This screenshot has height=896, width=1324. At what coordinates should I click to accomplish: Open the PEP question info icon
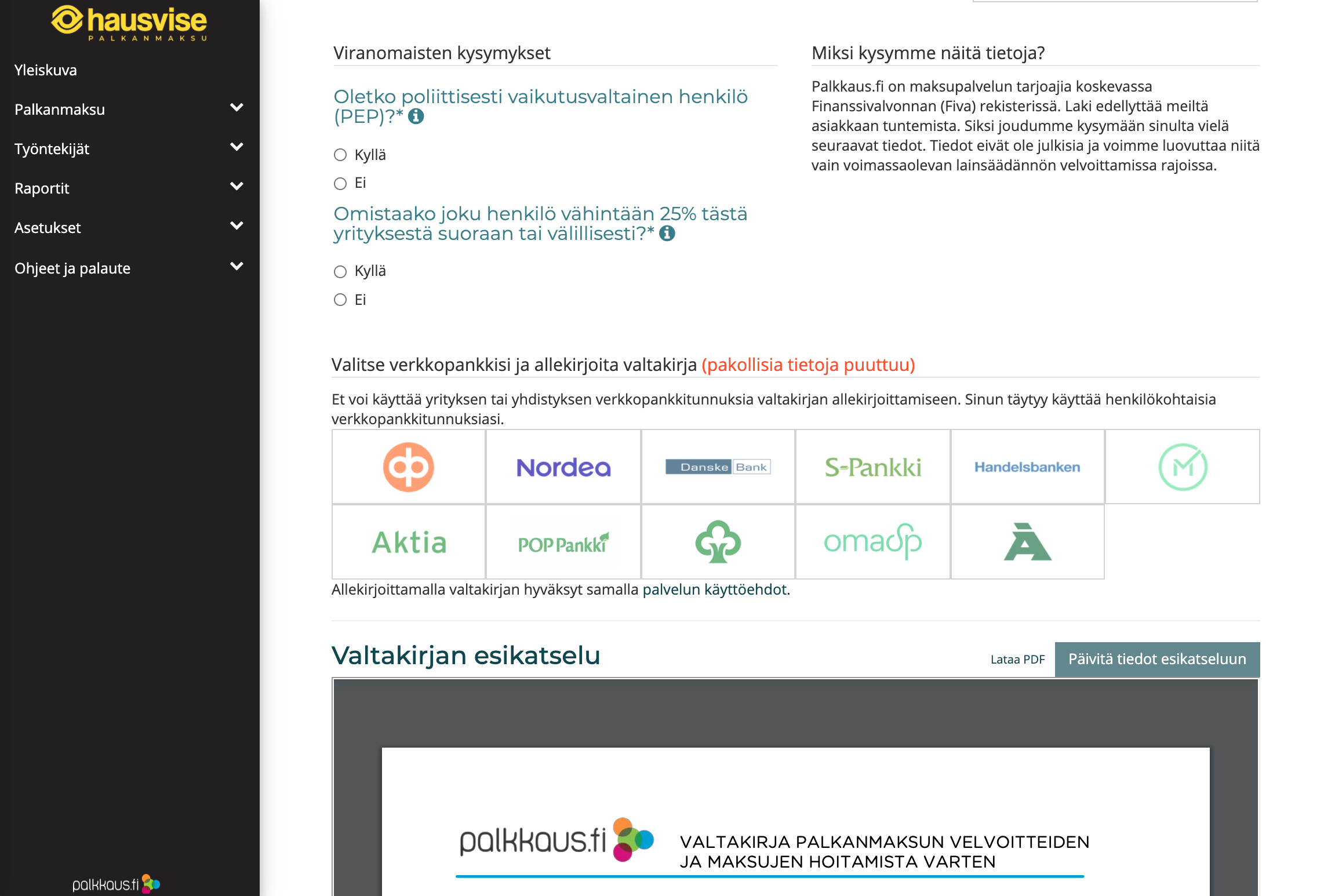tap(416, 116)
